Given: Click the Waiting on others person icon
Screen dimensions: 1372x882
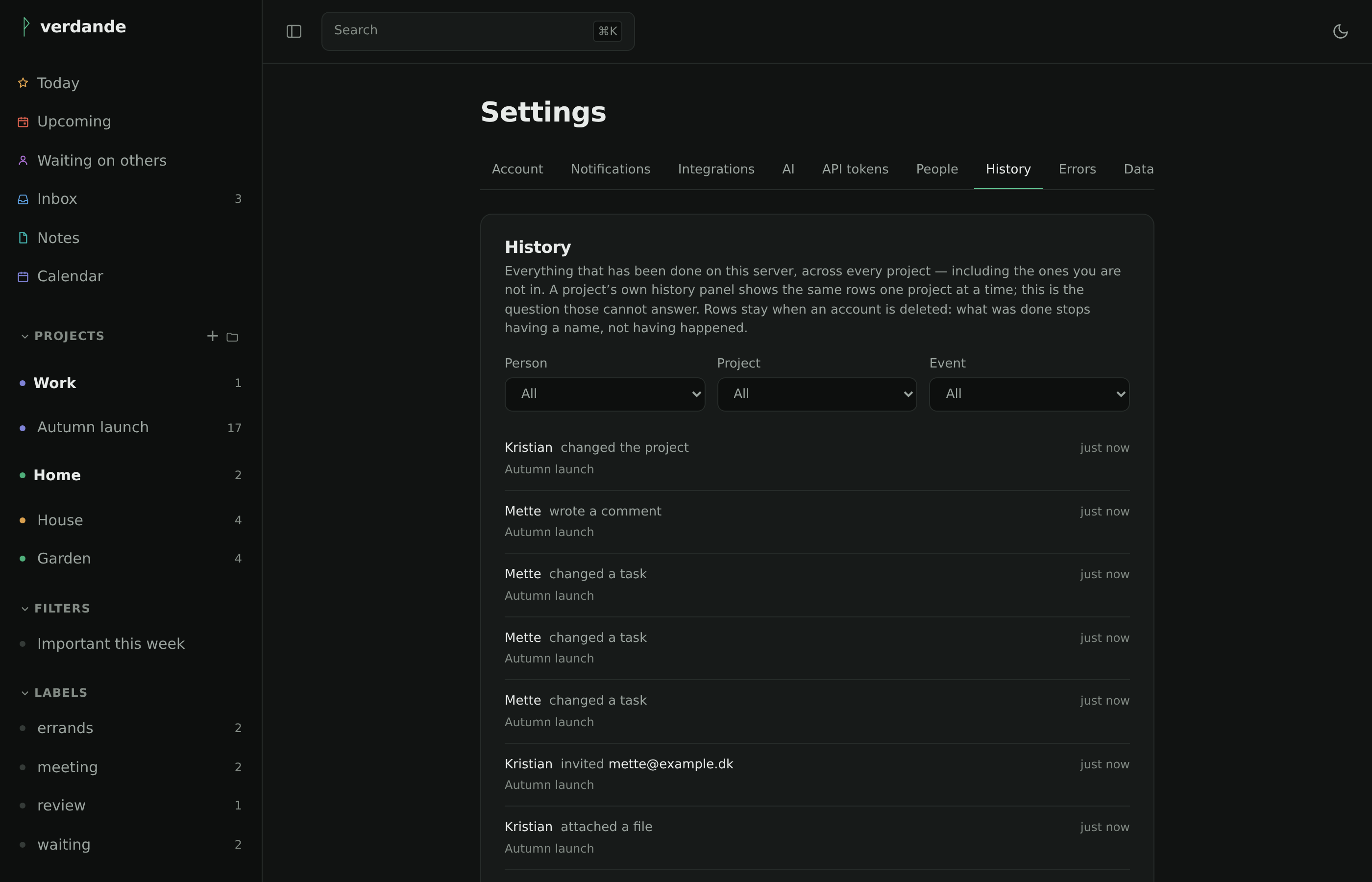Looking at the screenshot, I should 23,160.
